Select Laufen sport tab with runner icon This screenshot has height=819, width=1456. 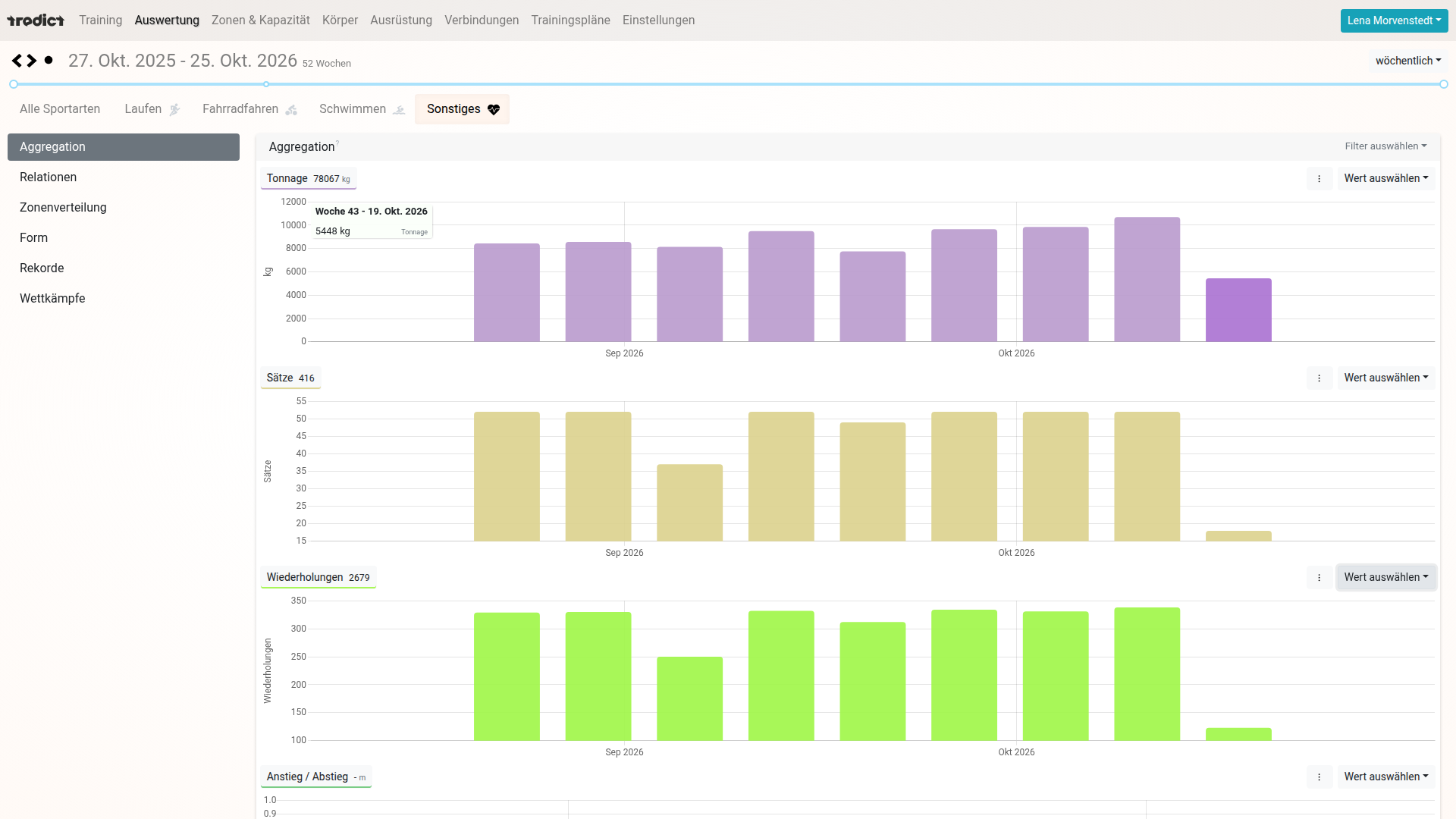tap(152, 109)
